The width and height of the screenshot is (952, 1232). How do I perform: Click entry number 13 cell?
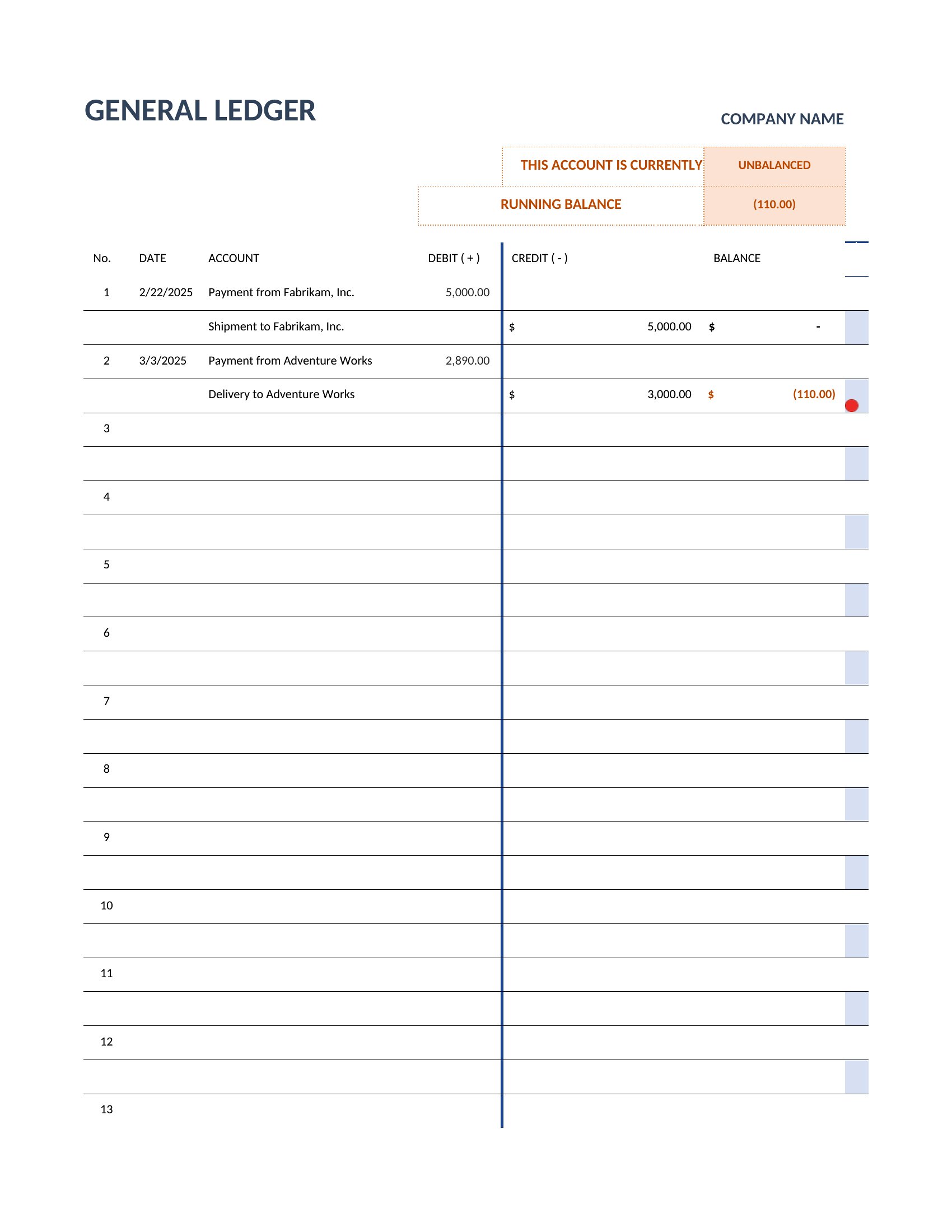tap(106, 1109)
